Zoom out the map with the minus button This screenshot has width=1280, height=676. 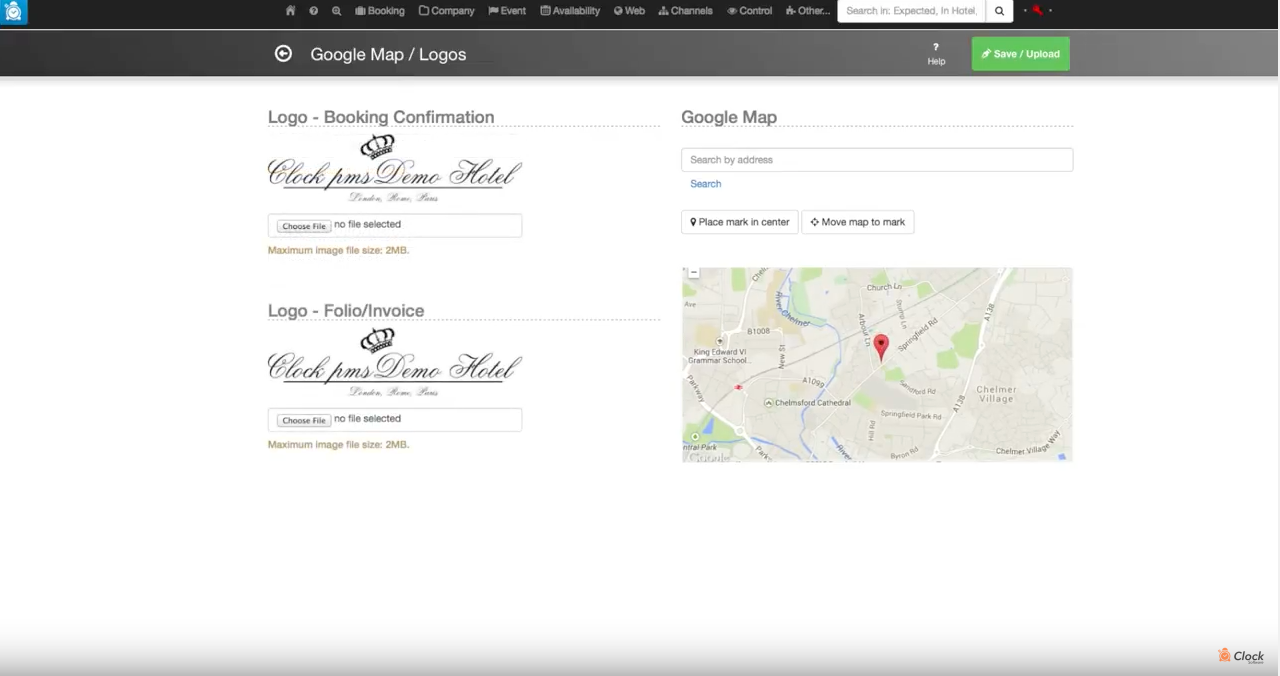693,272
